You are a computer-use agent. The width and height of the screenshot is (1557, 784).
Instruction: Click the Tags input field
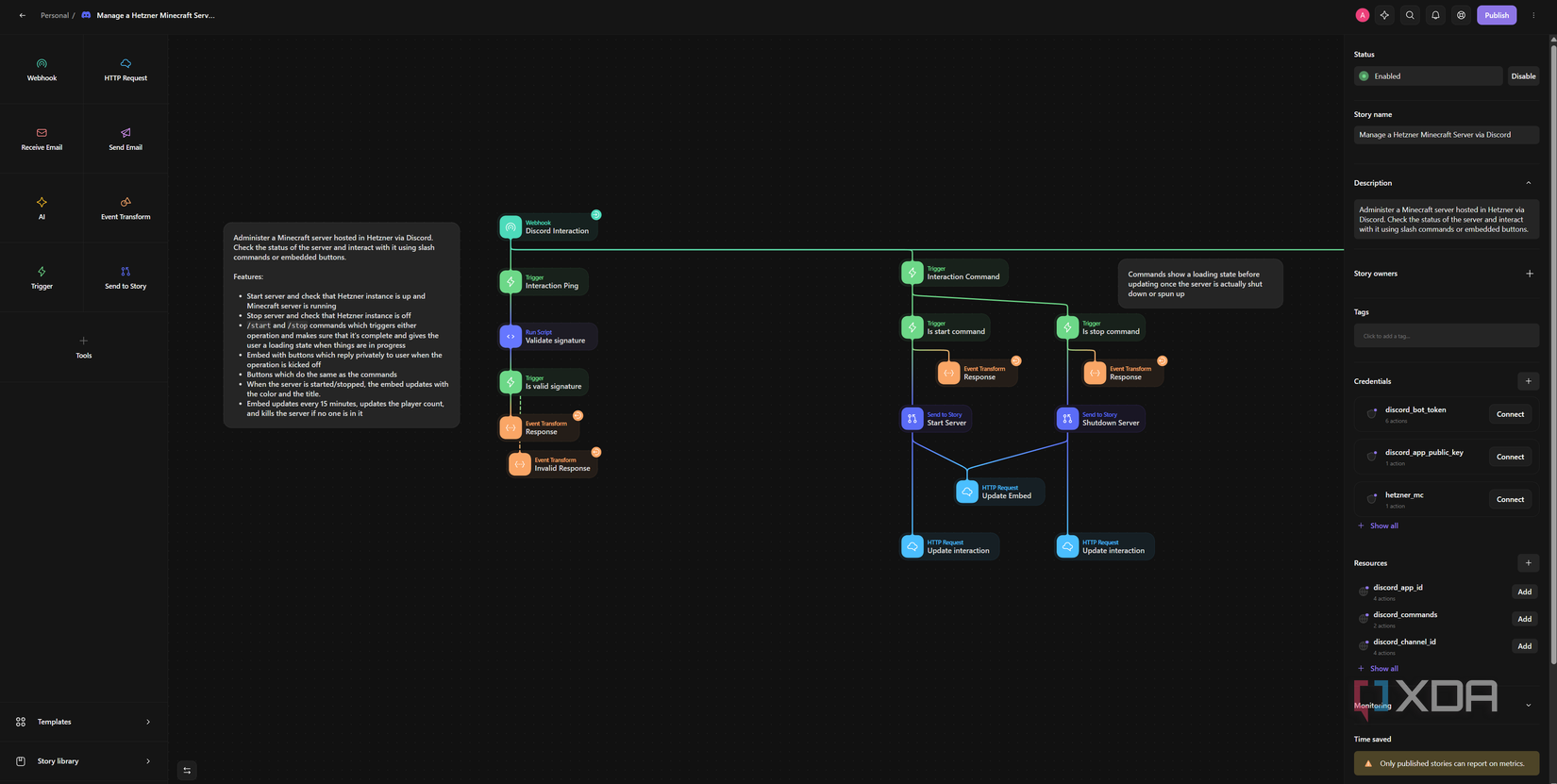pyautogui.click(x=1446, y=336)
